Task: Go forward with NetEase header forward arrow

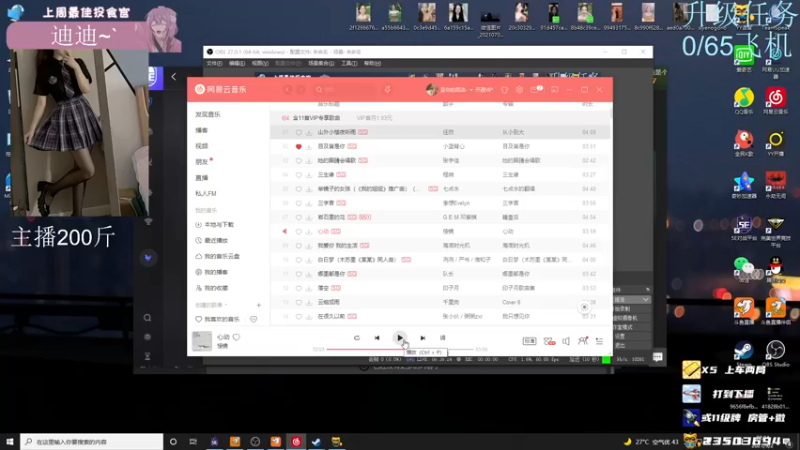Action: (x=301, y=89)
